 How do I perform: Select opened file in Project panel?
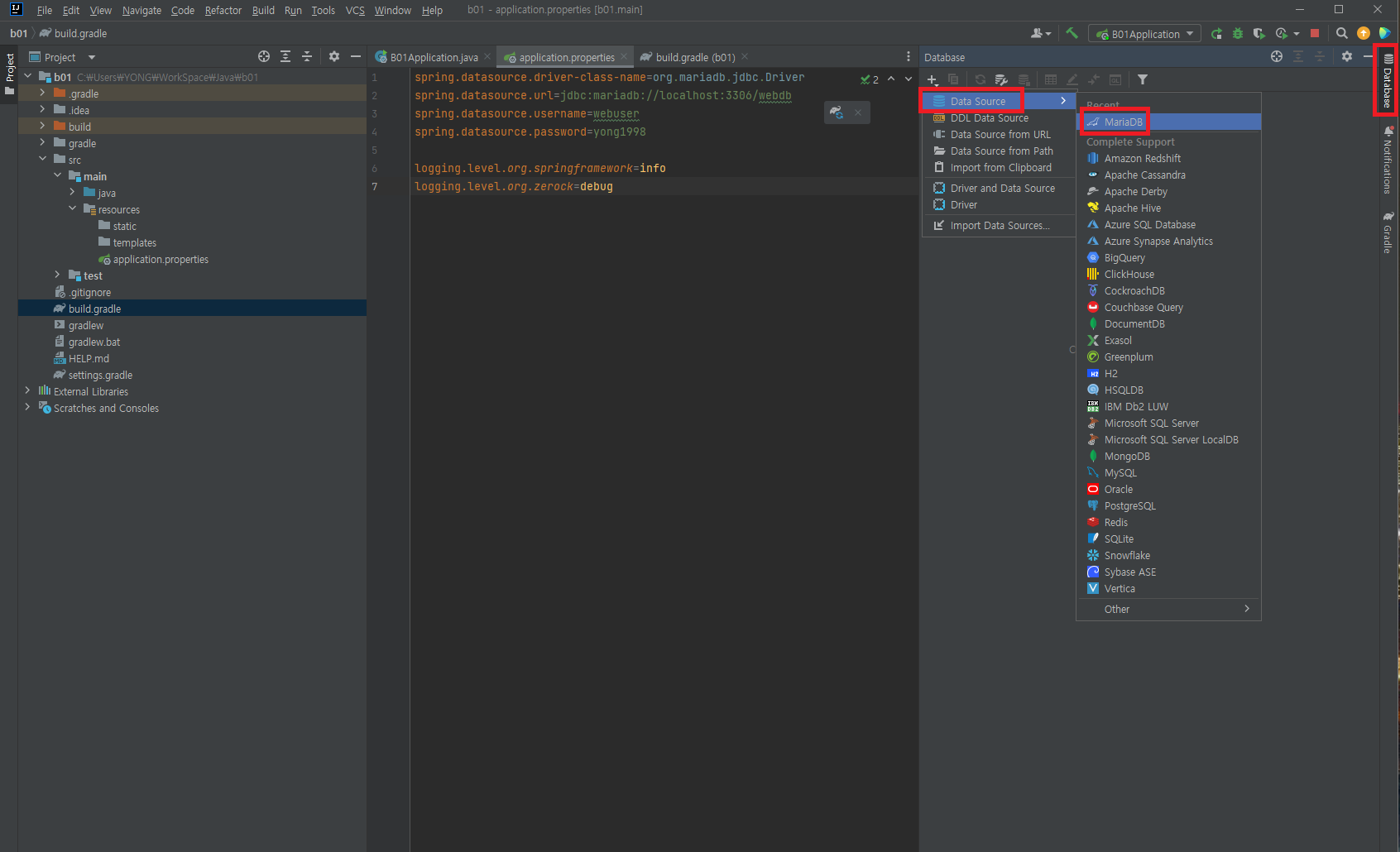tap(264, 56)
